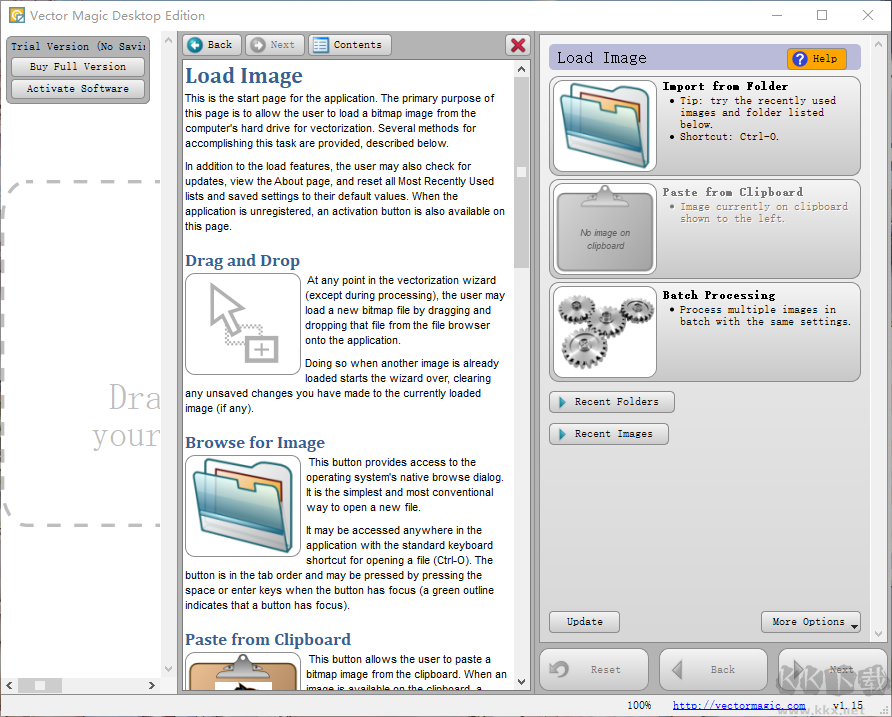Open Help from the Load Image header

pos(816,59)
